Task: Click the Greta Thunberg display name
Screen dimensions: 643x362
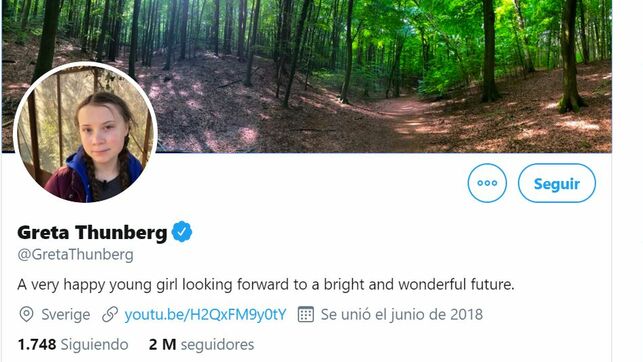Action: tap(92, 232)
